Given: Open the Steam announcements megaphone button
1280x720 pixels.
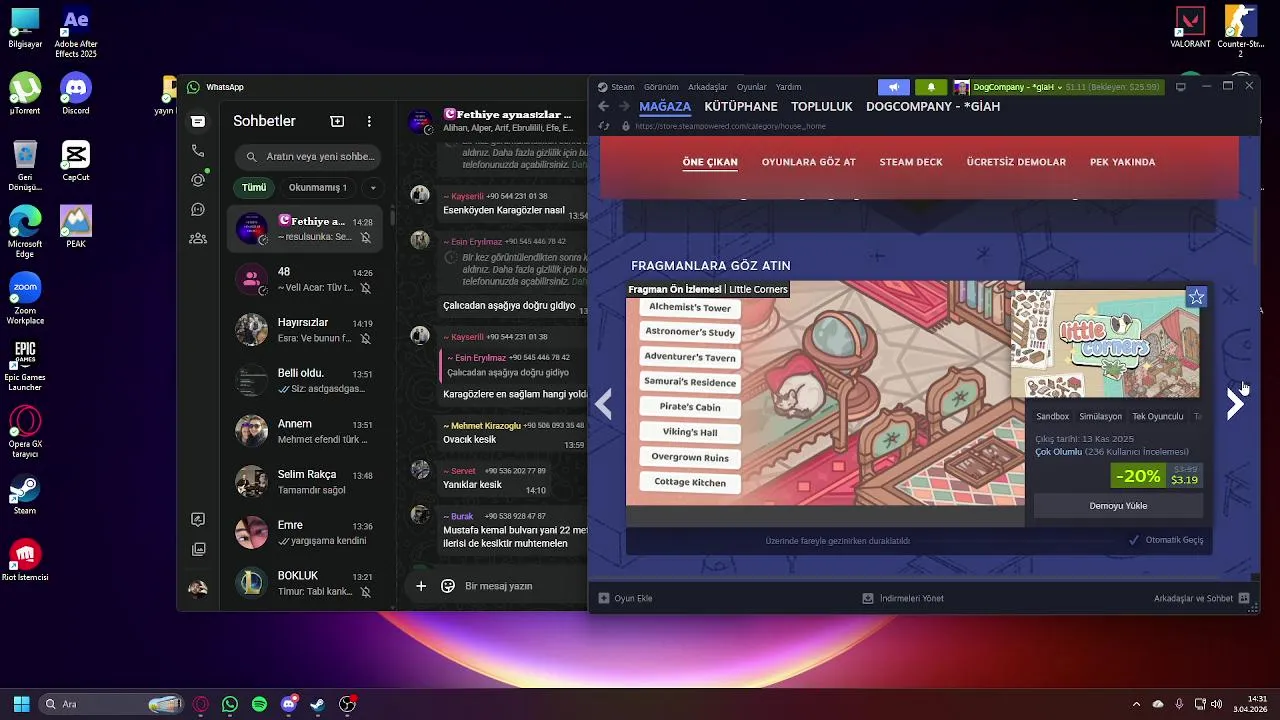Looking at the screenshot, I should click(x=894, y=87).
